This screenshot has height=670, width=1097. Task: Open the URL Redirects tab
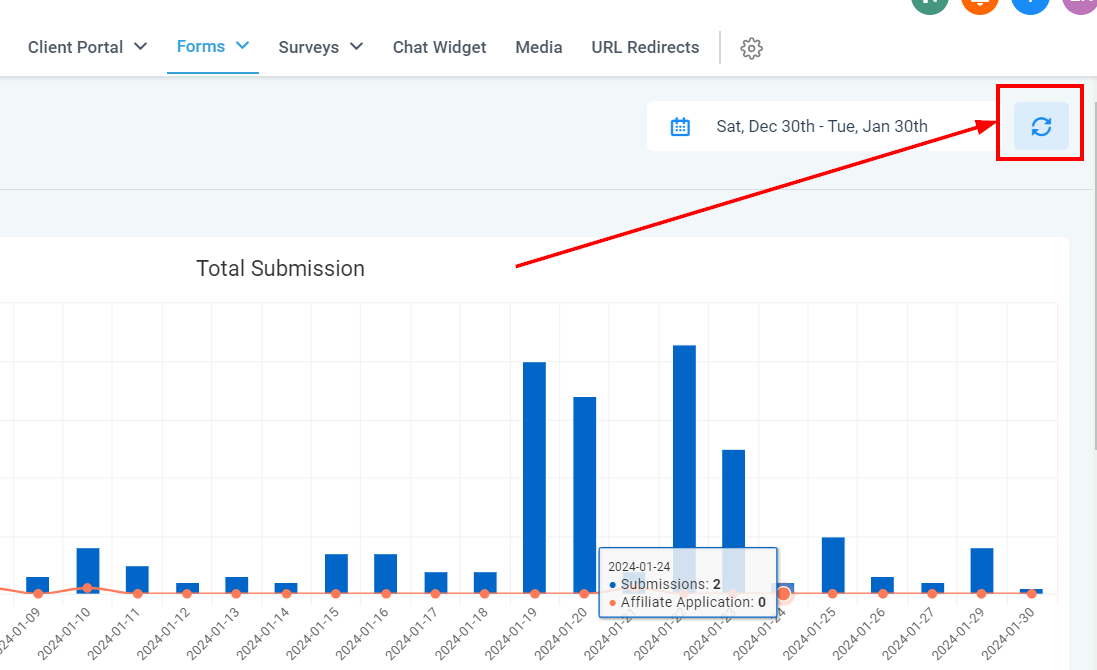(645, 47)
